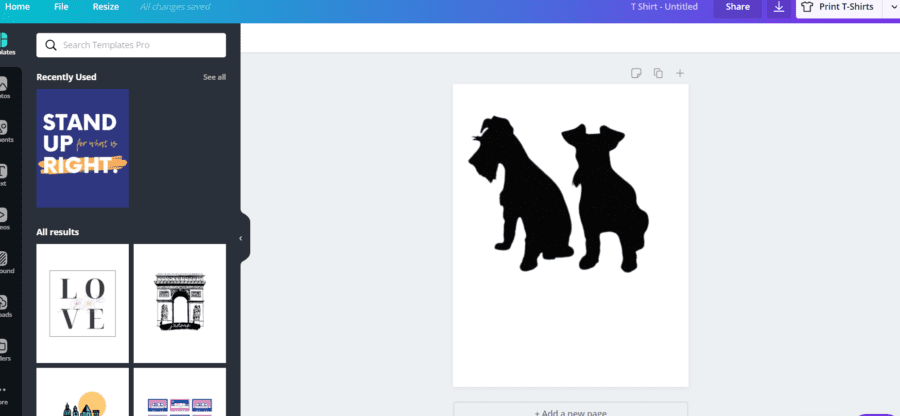Select the Templates sidebar tab
900x416 pixels.
tap(5, 44)
